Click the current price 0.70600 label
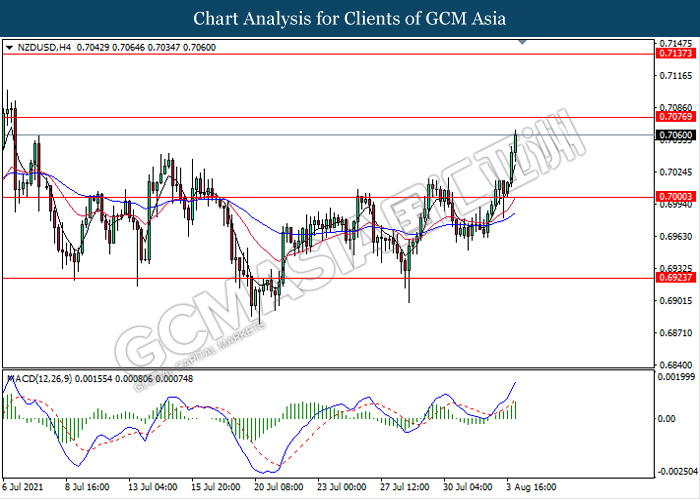 (x=676, y=135)
